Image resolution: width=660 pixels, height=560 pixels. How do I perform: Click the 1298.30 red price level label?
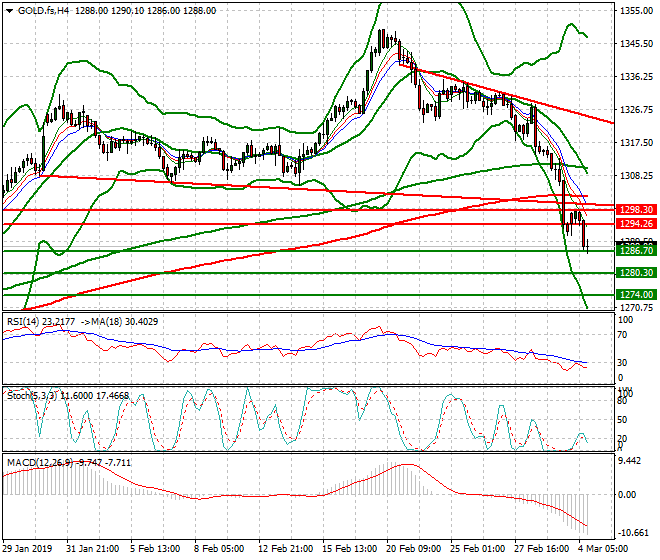[636, 210]
